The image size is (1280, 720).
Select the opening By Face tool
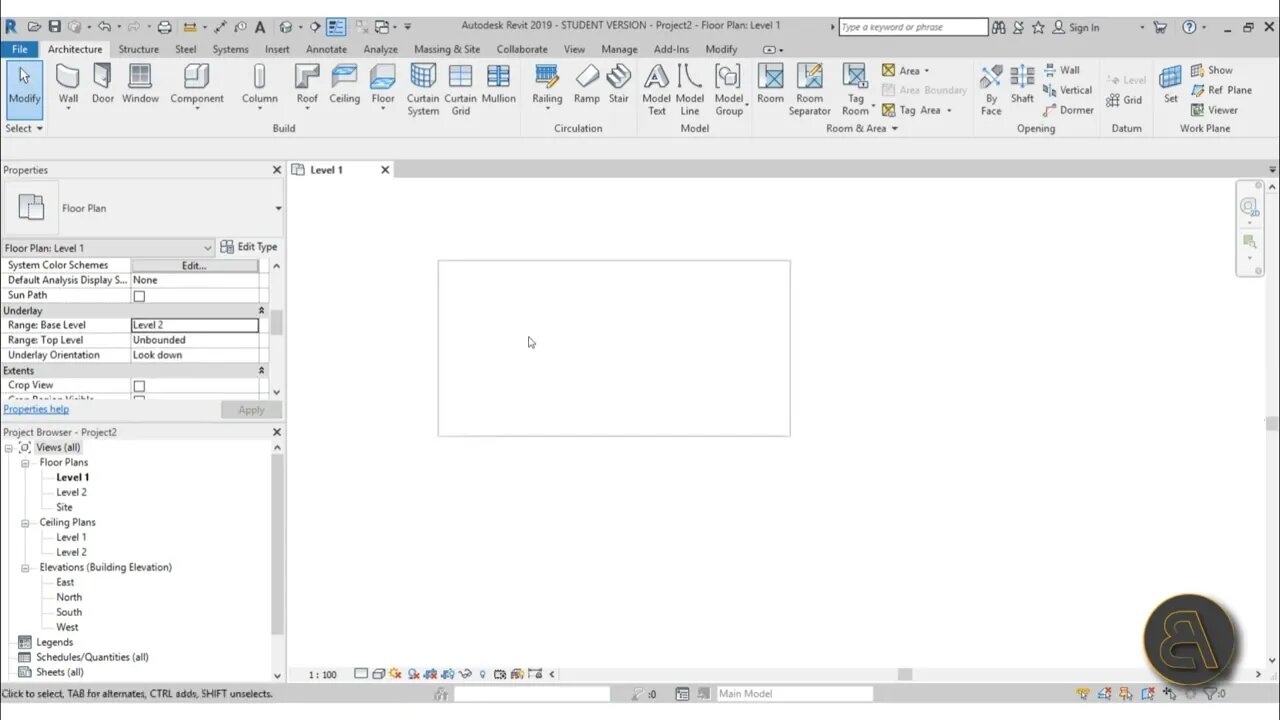pos(991,90)
